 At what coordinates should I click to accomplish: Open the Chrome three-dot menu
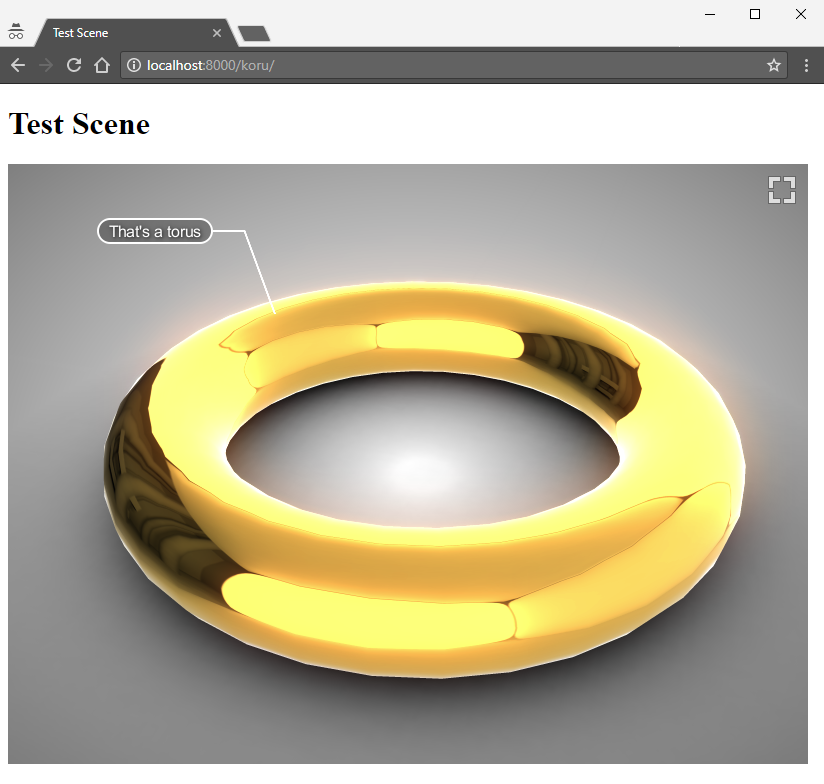[806, 66]
